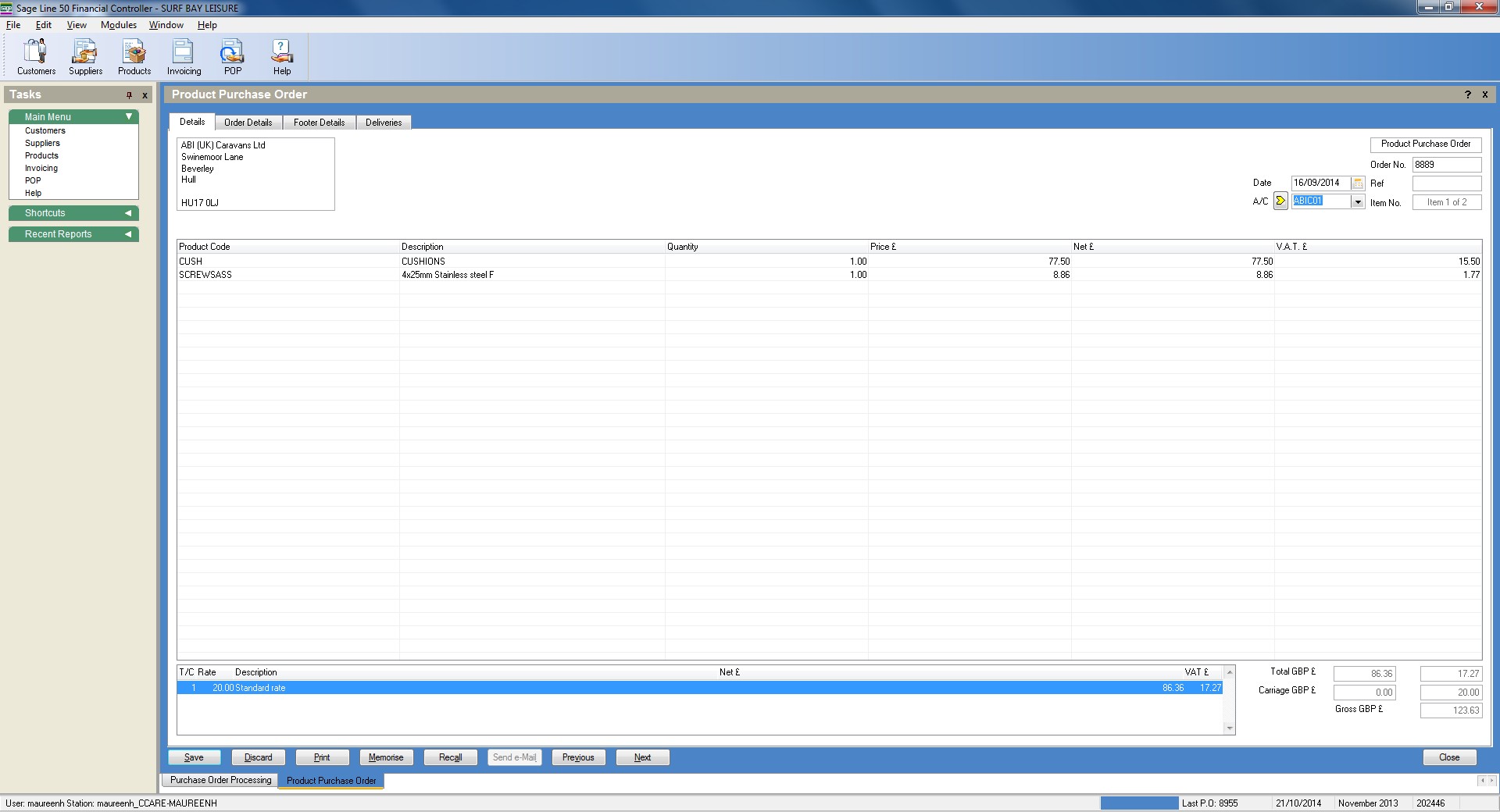The image size is (1500, 812).
Task: Select Help in the Main Menu list
Action: pos(33,193)
